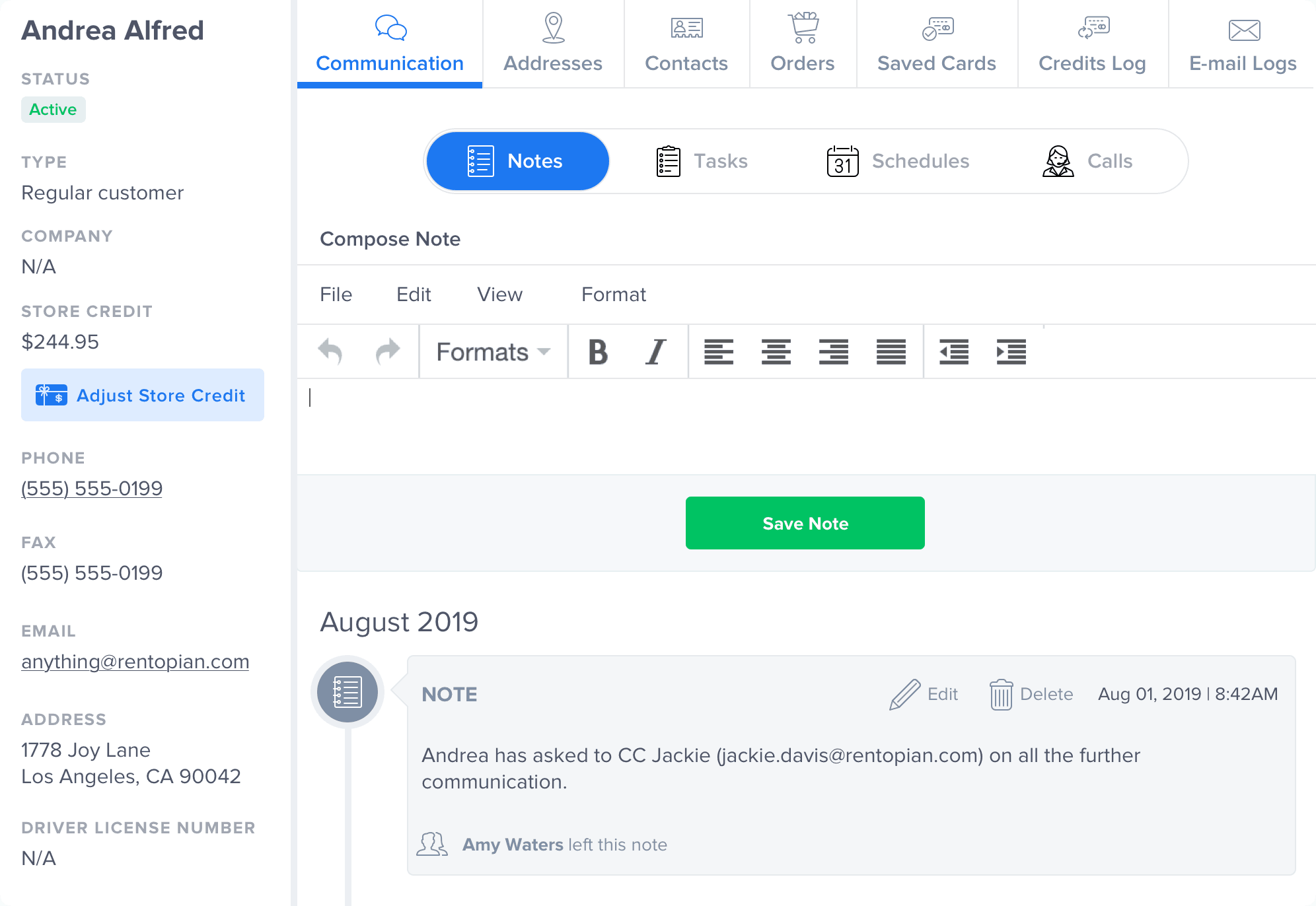Expand the Edit menu in note editor
Screen dimensions: 1316x906
pyautogui.click(x=413, y=294)
